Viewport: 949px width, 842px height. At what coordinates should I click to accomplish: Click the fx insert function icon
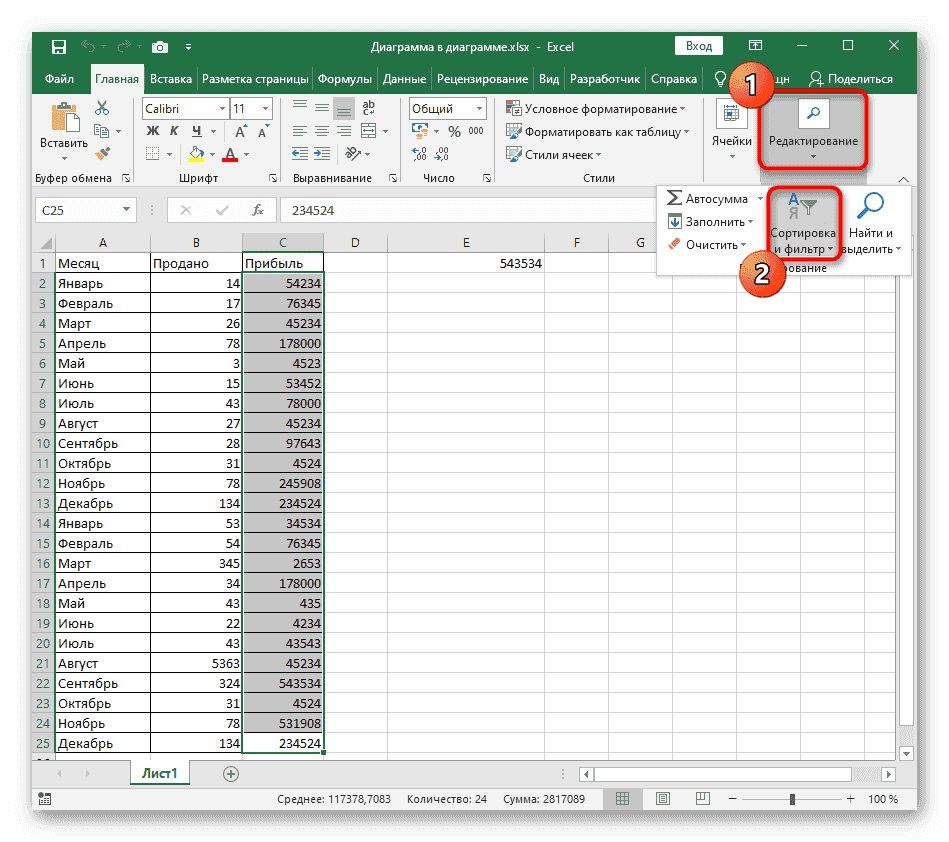coord(258,210)
